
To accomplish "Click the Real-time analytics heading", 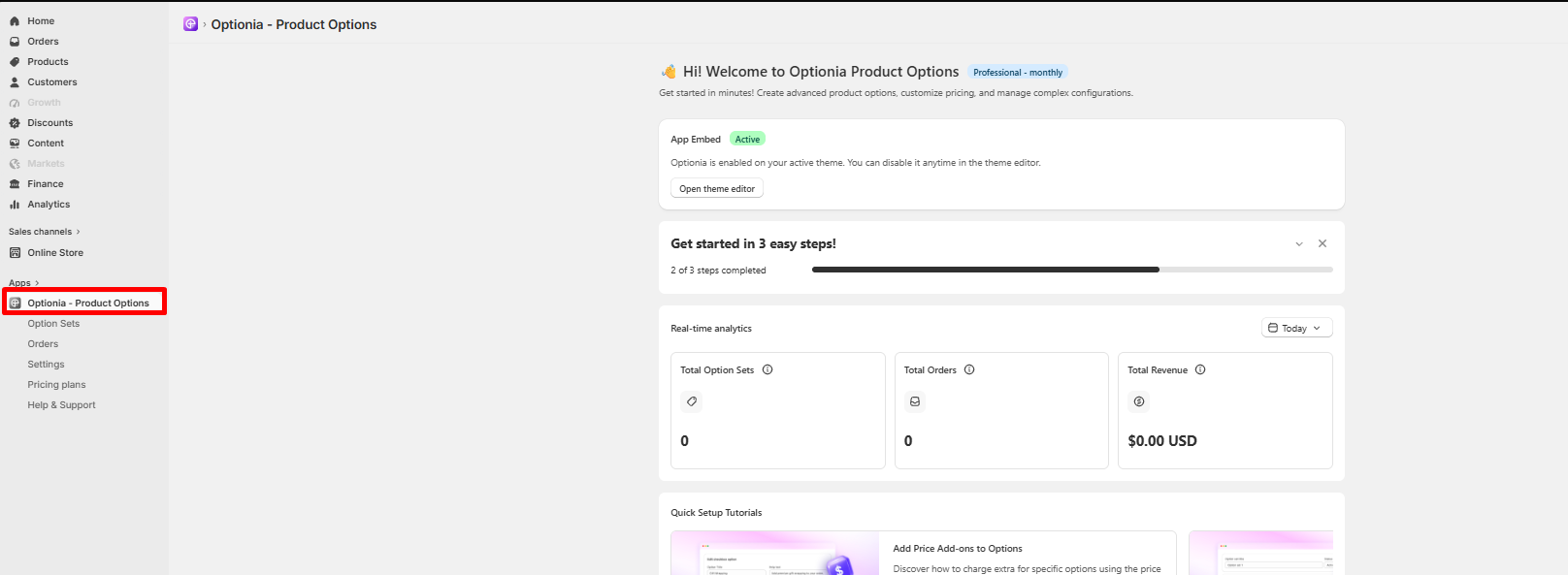I will click(711, 329).
